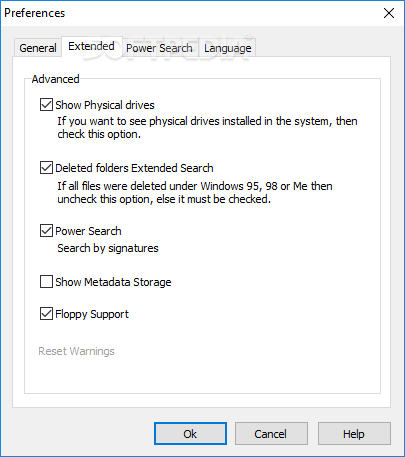Viewport: 405px width, 457px height.
Task: Select the Extended tab
Action: pyautogui.click(x=92, y=46)
